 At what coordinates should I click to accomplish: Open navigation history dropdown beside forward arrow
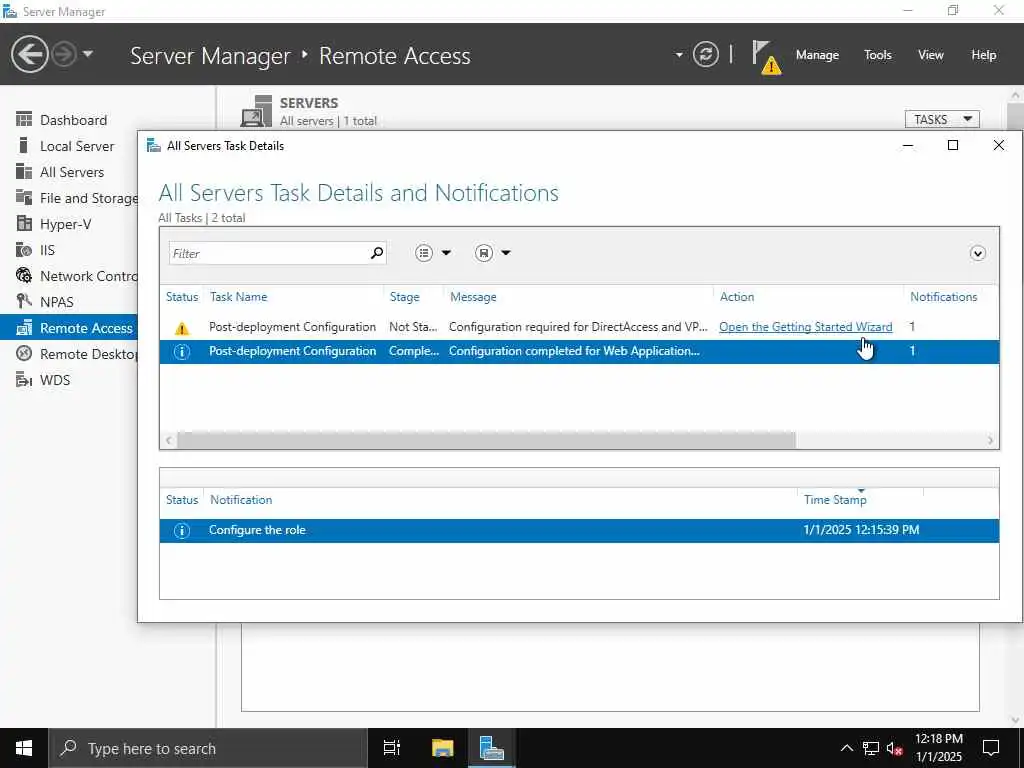[x=88, y=54]
